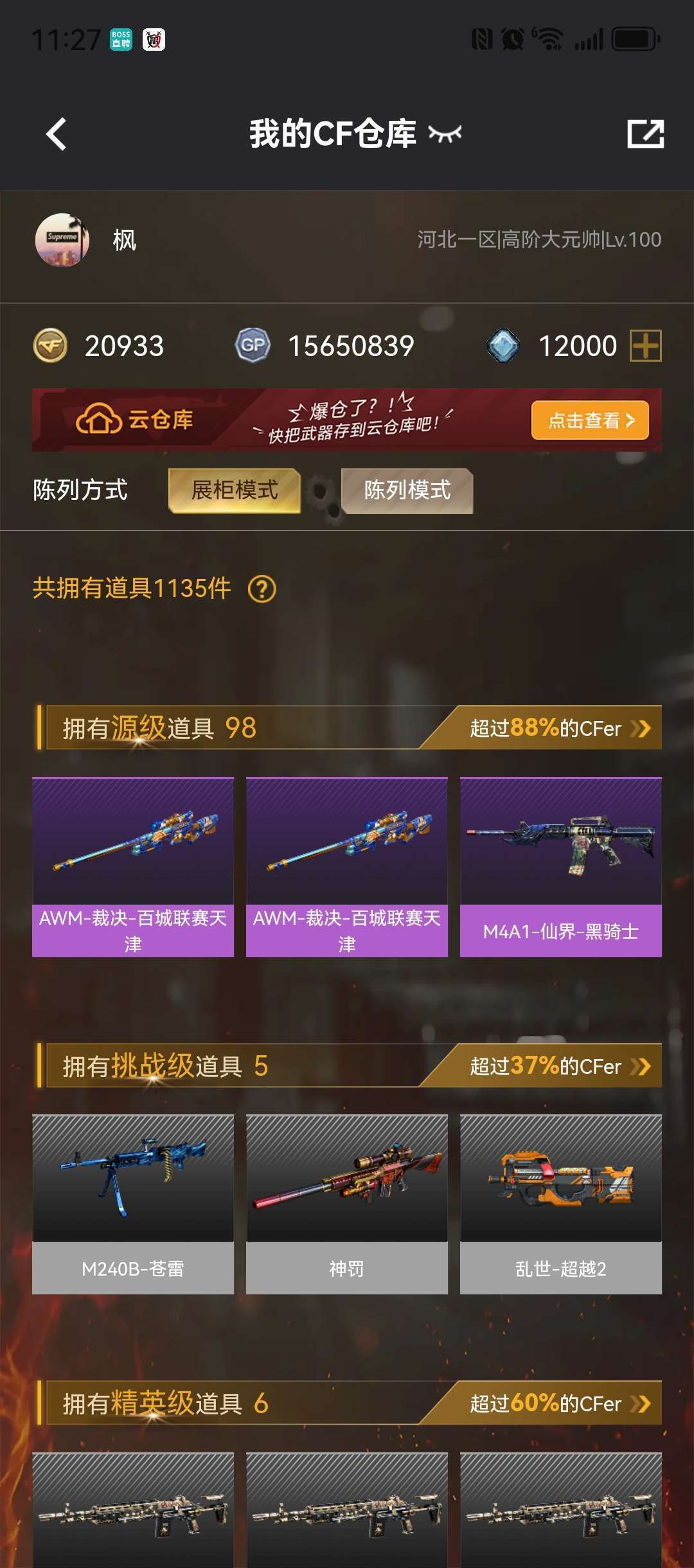This screenshot has width=694, height=1568.
Task: Tap the back arrow icon
Action: [57, 134]
